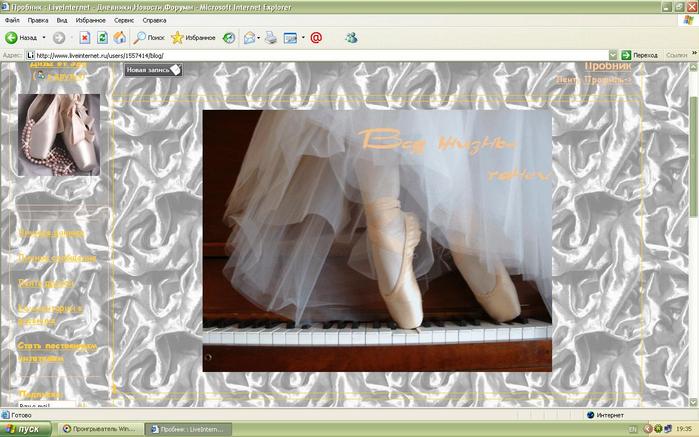Open the pointe shoes avatar thumbnail
Viewport: 699px width, 437px height.
(59, 135)
